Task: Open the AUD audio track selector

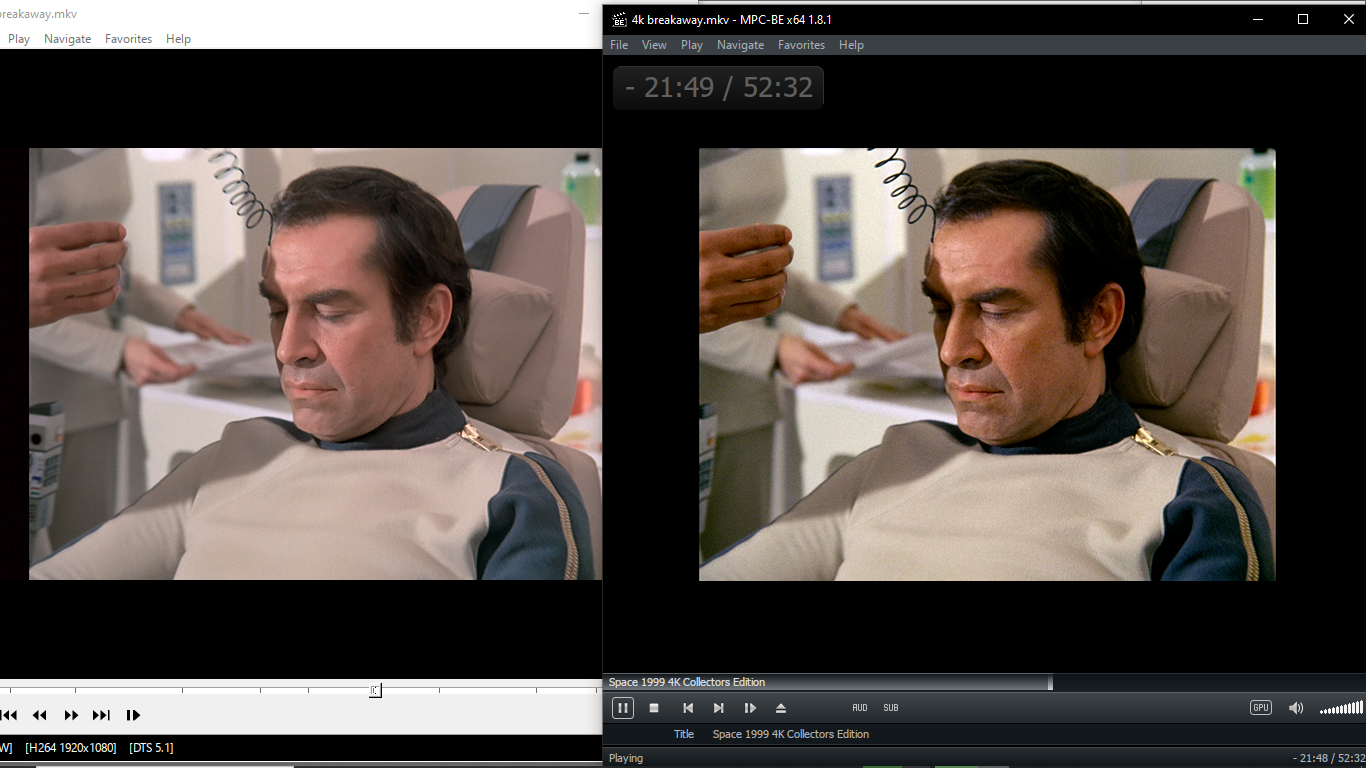Action: coord(860,708)
